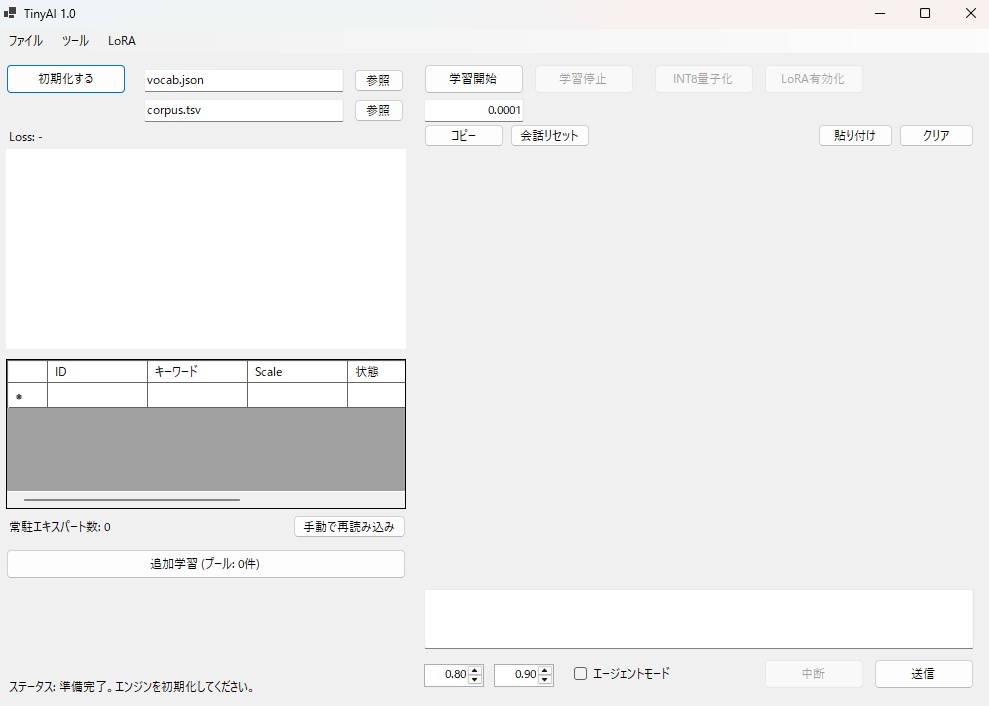Focus the 0.90 numeric field
Viewport: 989px width, 706px height.
pos(517,674)
